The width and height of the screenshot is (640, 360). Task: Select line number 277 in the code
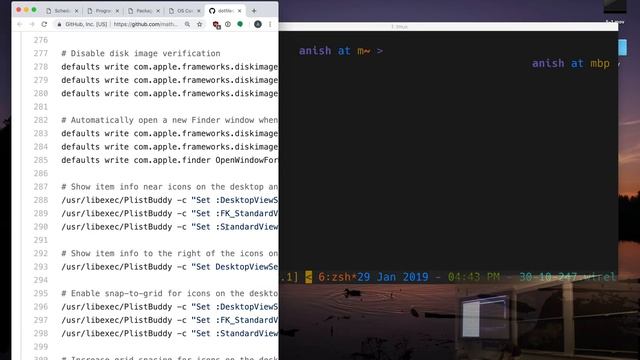point(41,53)
